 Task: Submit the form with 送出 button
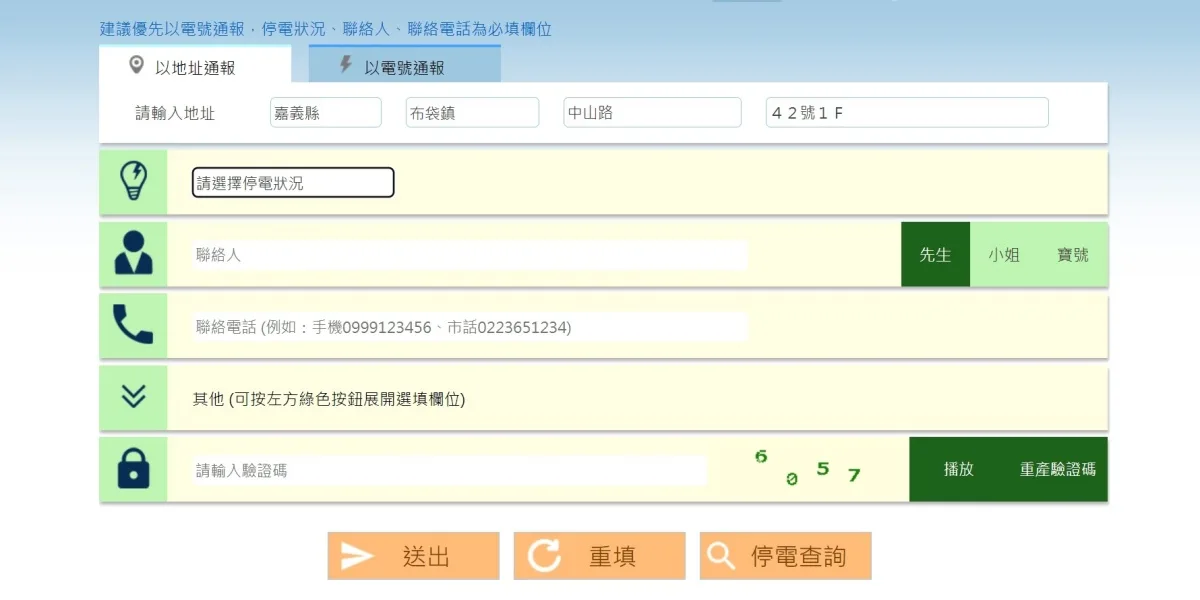click(x=414, y=556)
